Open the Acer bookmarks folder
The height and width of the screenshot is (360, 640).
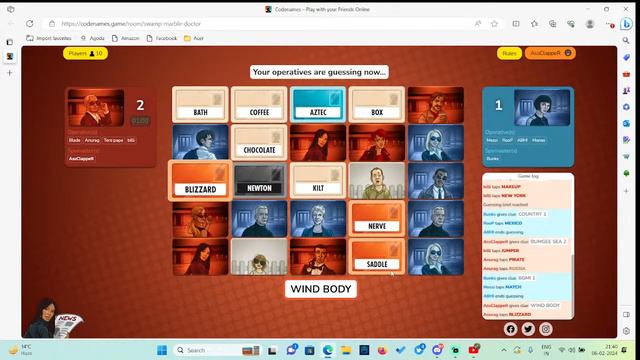pyautogui.click(x=194, y=38)
